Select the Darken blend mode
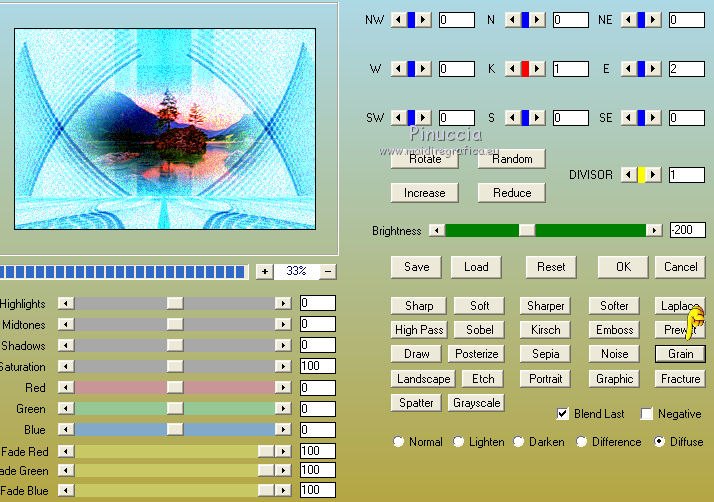The image size is (714, 502). [x=519, y=442]
